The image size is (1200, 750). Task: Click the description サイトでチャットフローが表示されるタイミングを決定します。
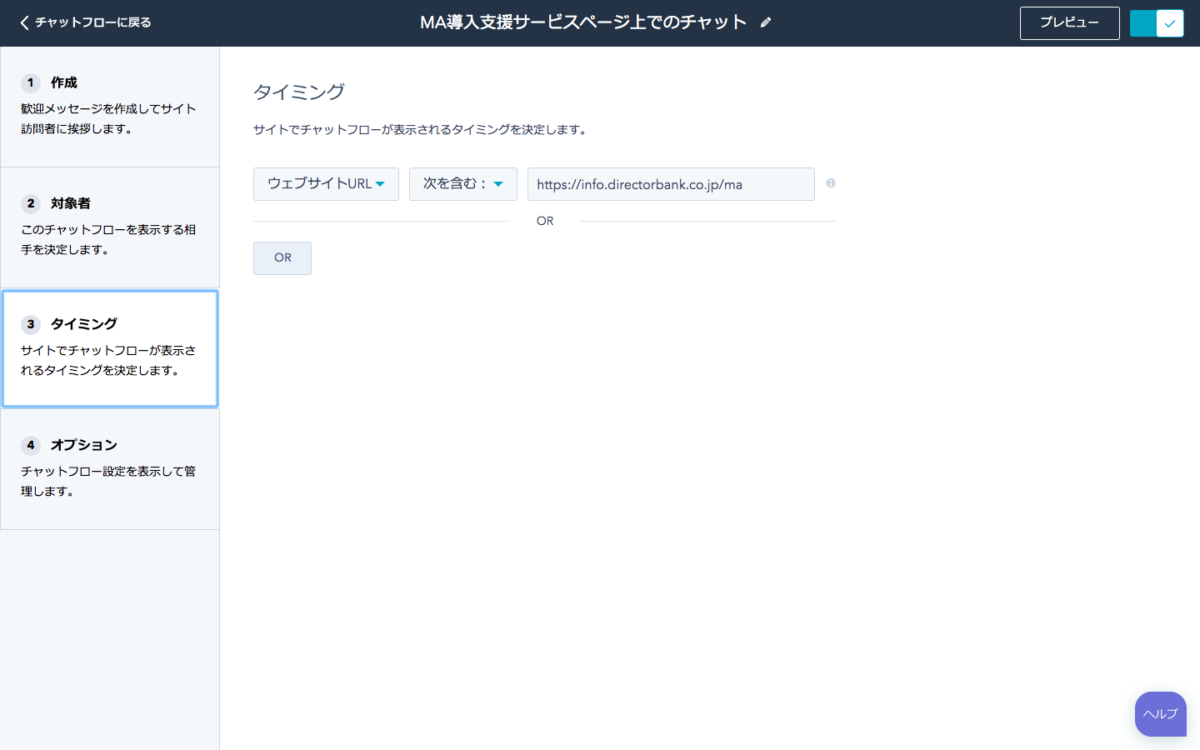point(419,130)
